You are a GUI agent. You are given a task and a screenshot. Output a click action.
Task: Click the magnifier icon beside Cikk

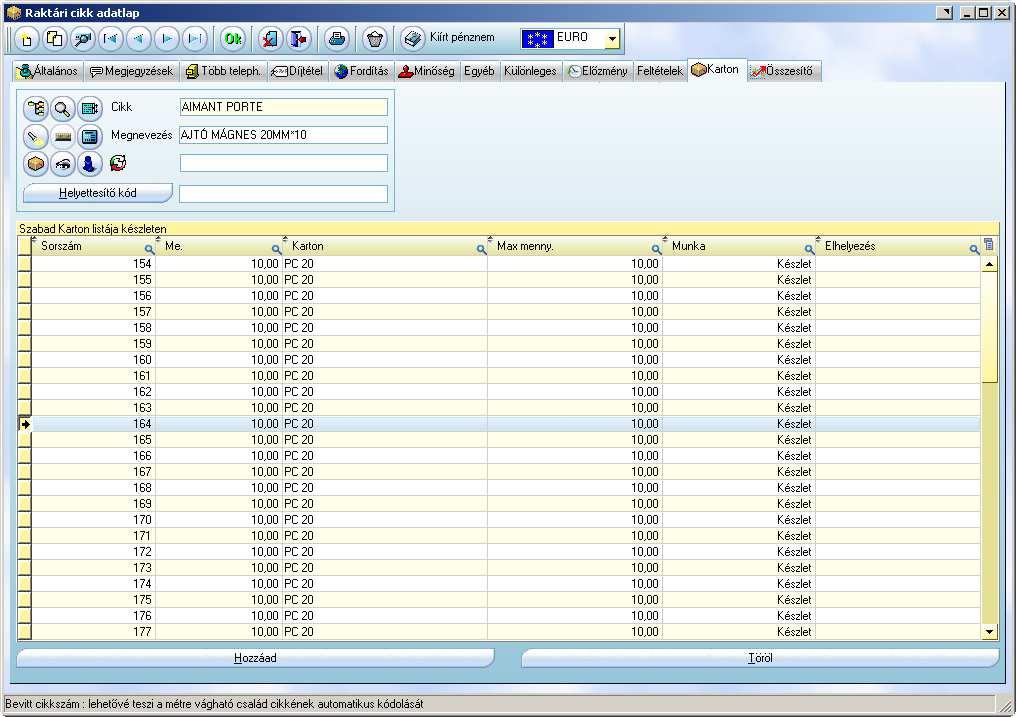(x=62, y=108)
